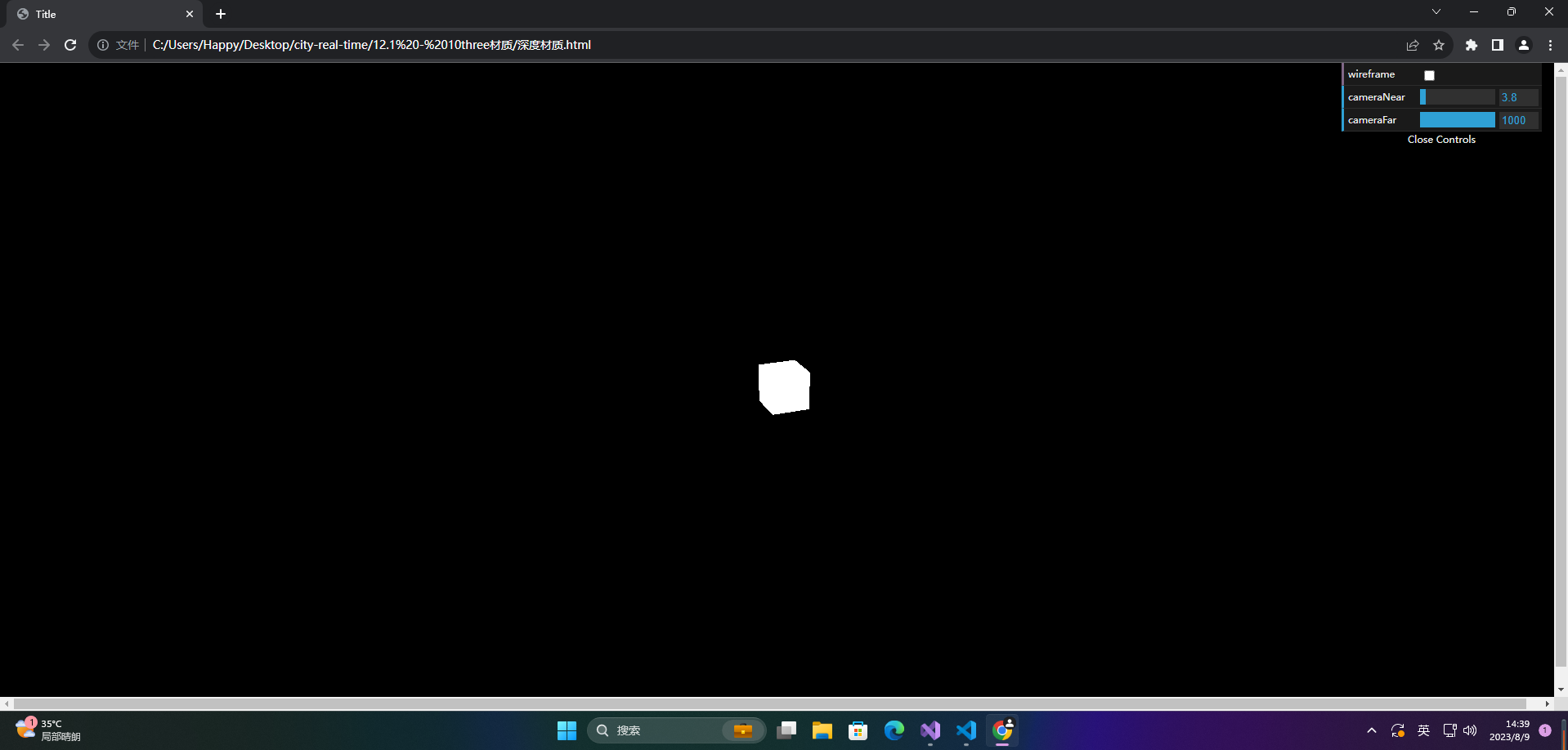Viewport: 1568px width, 750px height.
Task: Click the file info icon in address bar
Action: [x=103, y=45]
